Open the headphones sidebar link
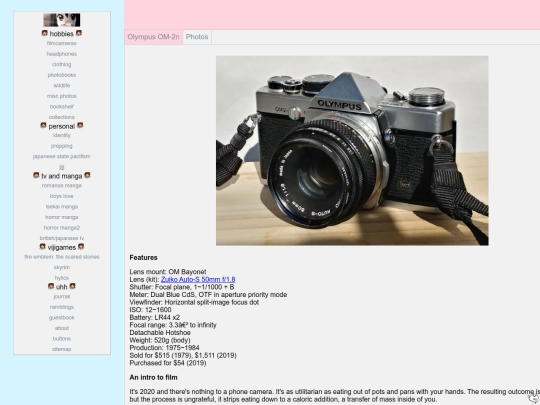The image size is (540, 405). coord(62,54)
